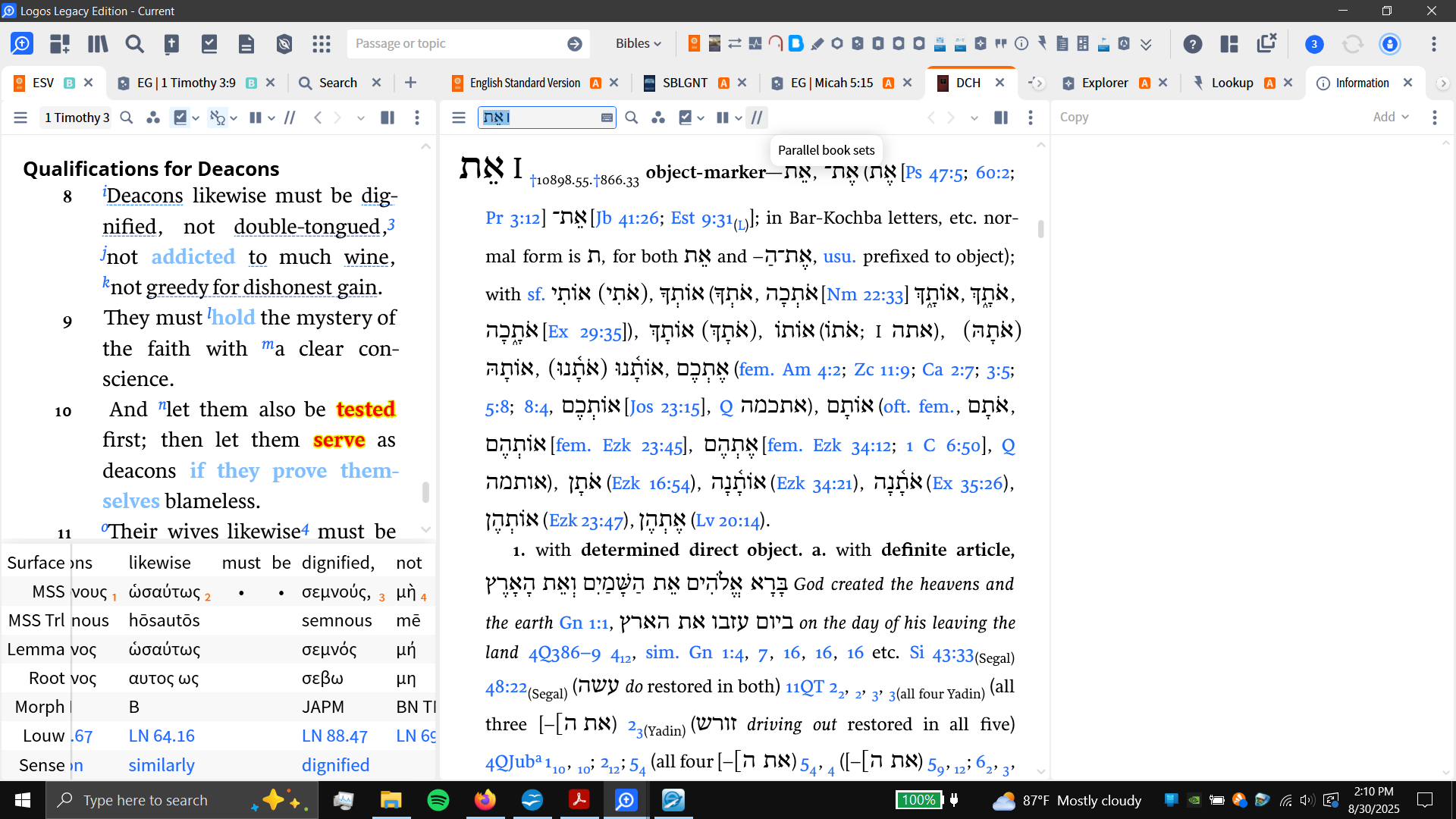
Task: Open the DCH panel visual filters icon
Action: coord(658,118)
